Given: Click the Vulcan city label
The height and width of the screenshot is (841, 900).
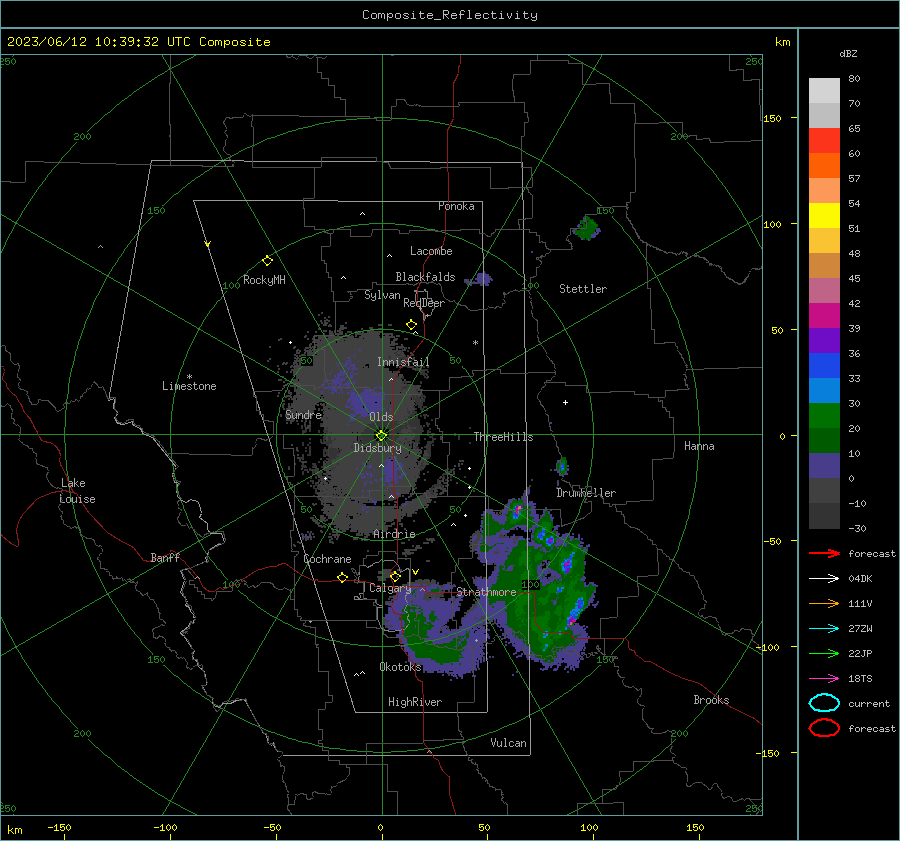Looking at the screenshot, I should click(x=509, y=743).
